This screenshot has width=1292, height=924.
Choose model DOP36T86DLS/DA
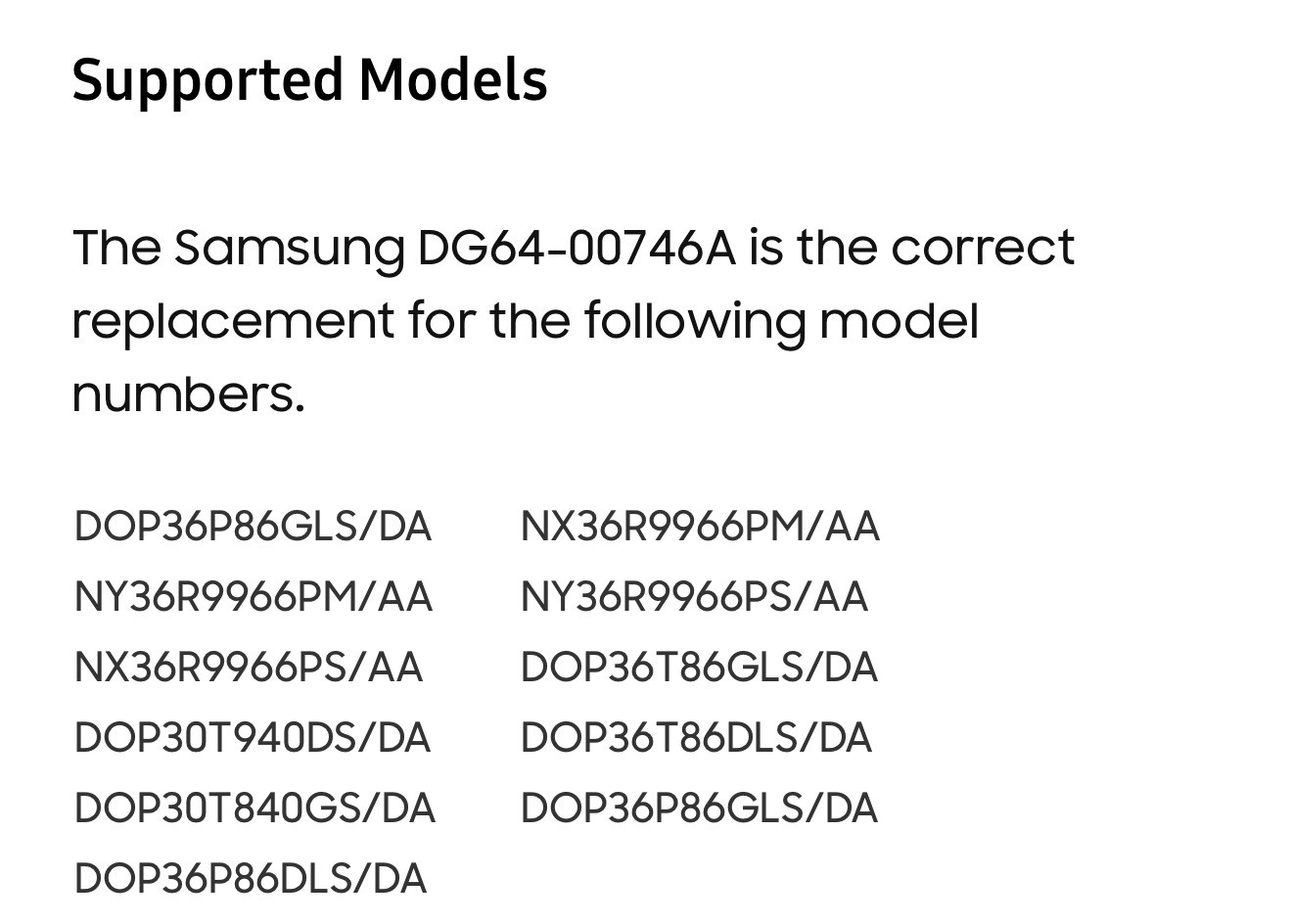[x=696, y=738]
